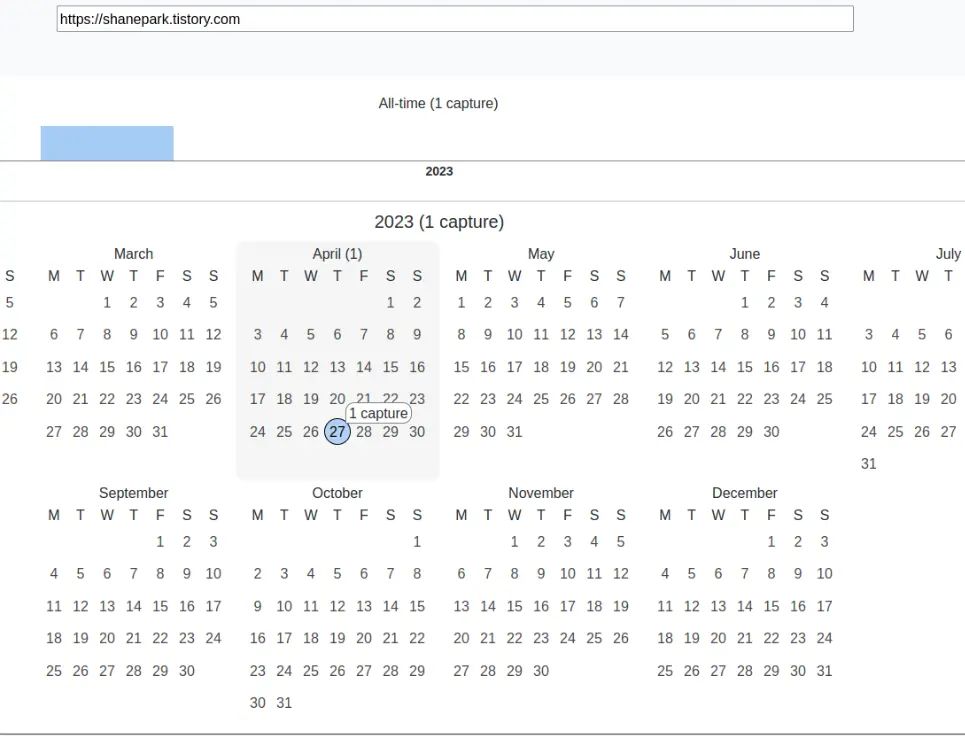Viewport: 965px width, 755px height.
Task: Select day 13 in December
Action: 718,607
